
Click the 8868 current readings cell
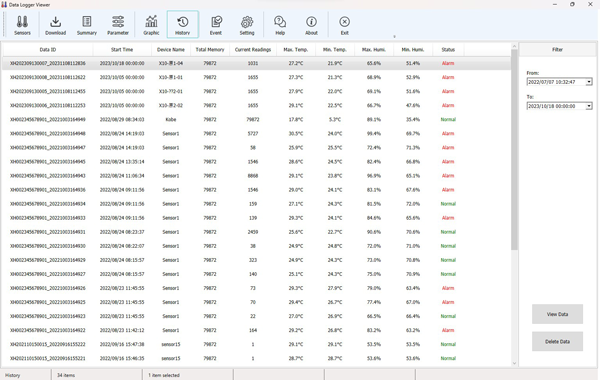point(253,176)
